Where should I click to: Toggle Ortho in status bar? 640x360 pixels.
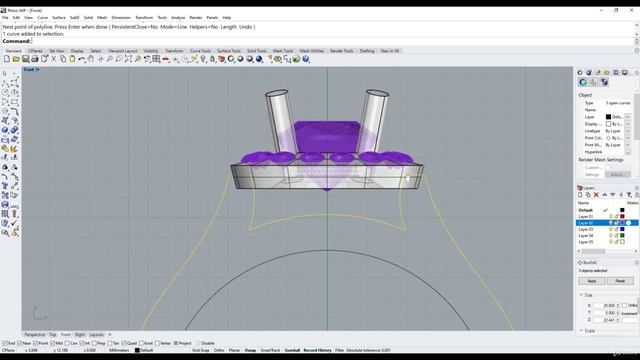point(219,350)
